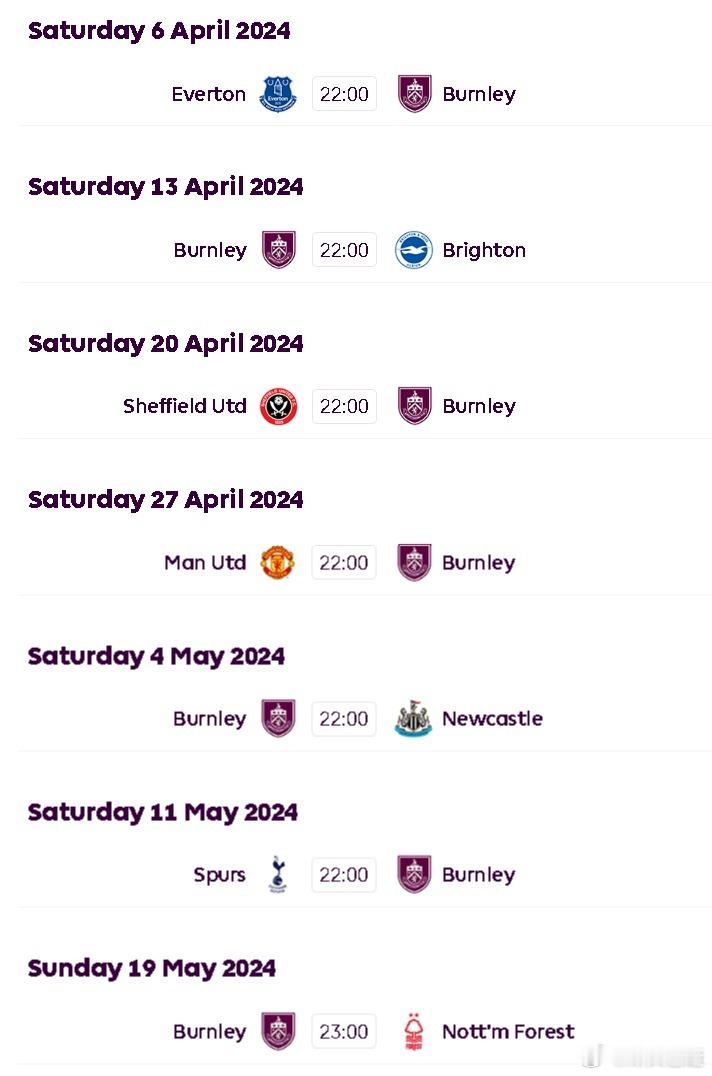Click the Spurs cockerel crest
This screenshot has height=1076, width=712.
click(x=278, y=874)
